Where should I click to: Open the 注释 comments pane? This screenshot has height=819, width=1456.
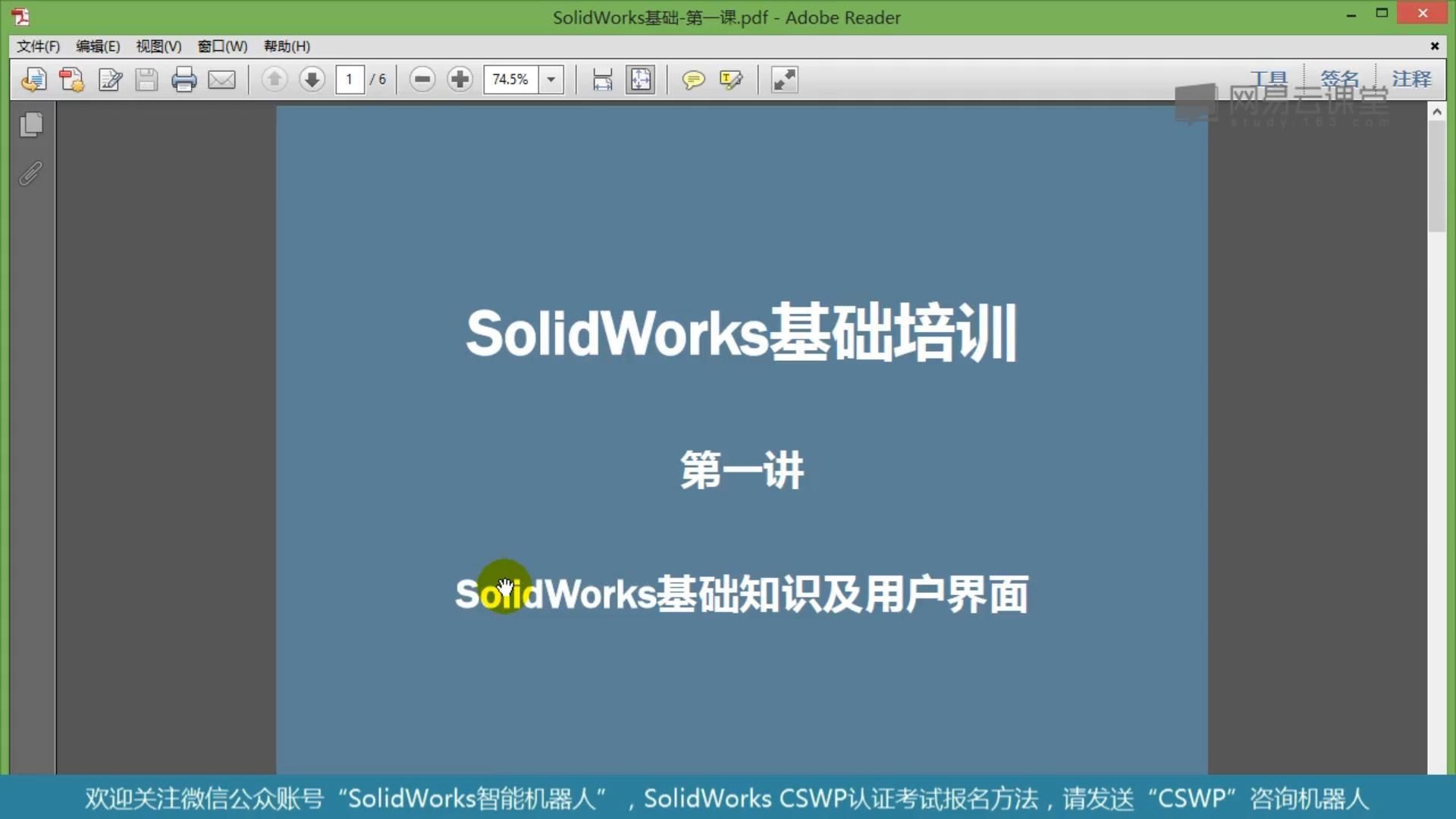(1411, 79)
